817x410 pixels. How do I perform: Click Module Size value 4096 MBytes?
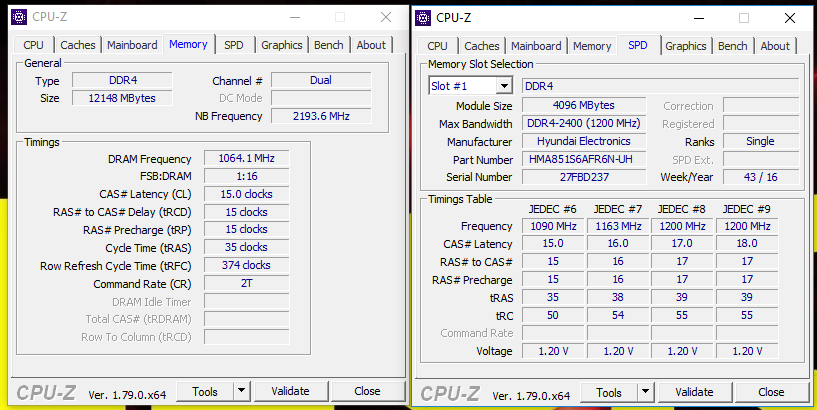click(x=584, y=105)
